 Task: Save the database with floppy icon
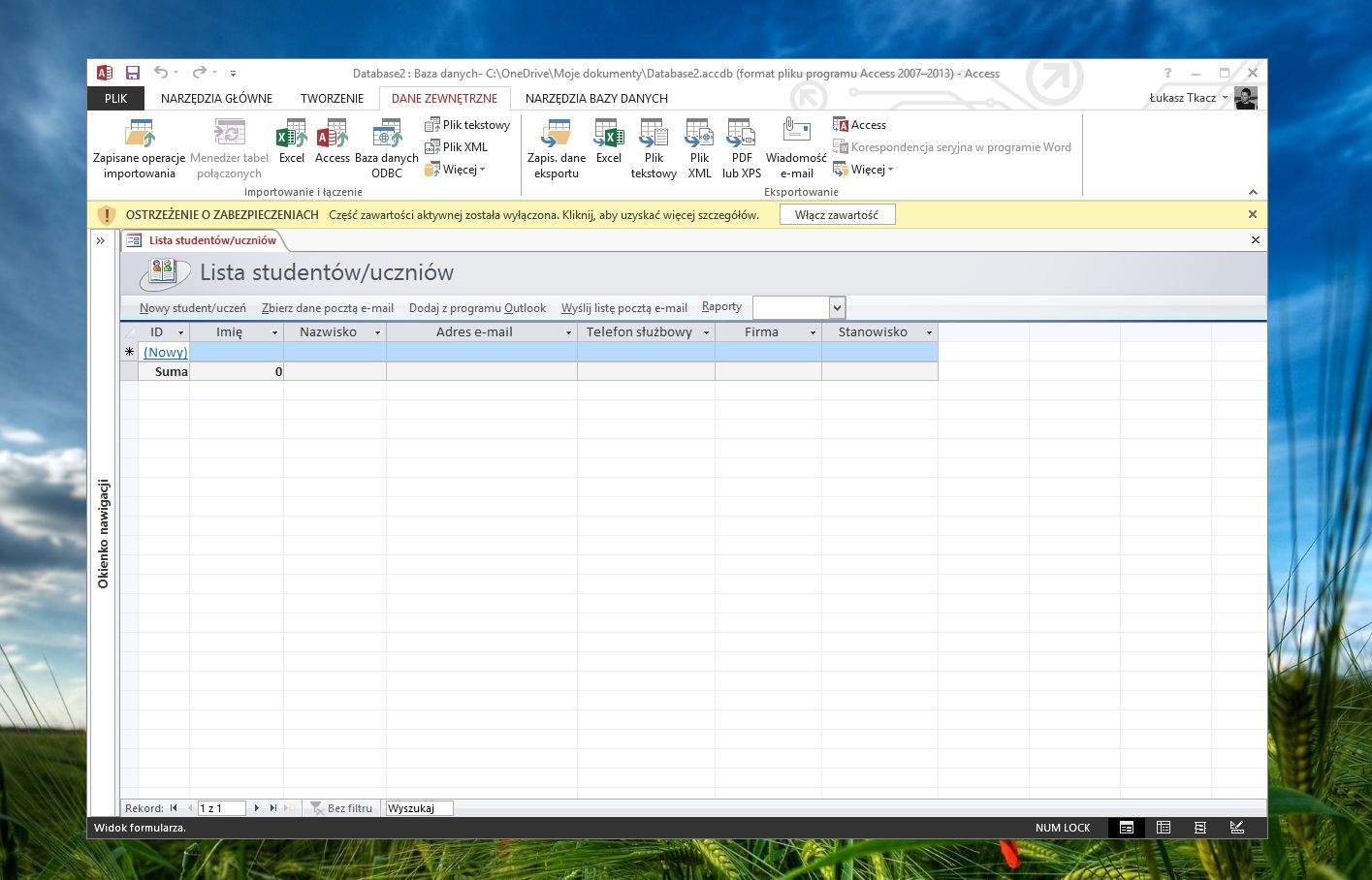point(133,73)
